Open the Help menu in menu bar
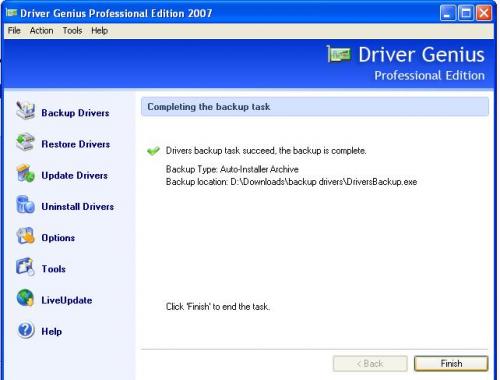 click(99, 31)
